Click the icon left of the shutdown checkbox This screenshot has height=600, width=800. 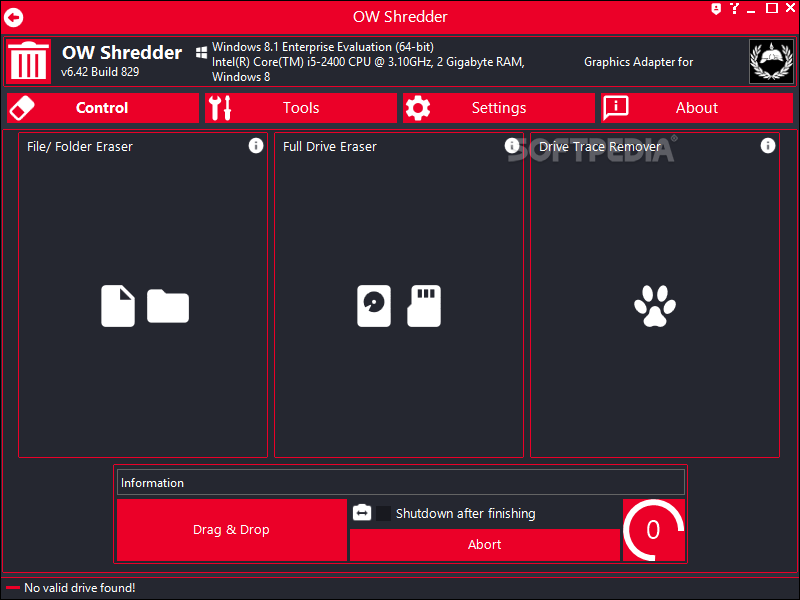[362, 512]
